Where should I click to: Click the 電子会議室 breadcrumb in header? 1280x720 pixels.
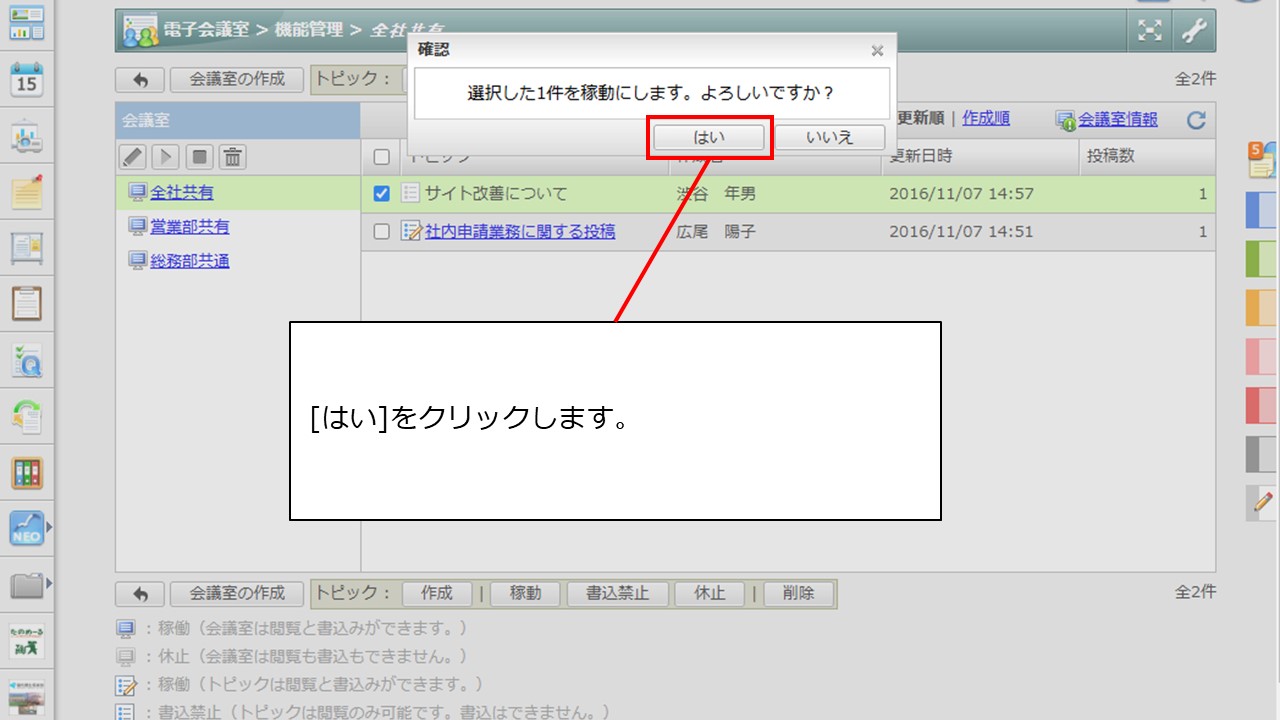click(206, 31)
